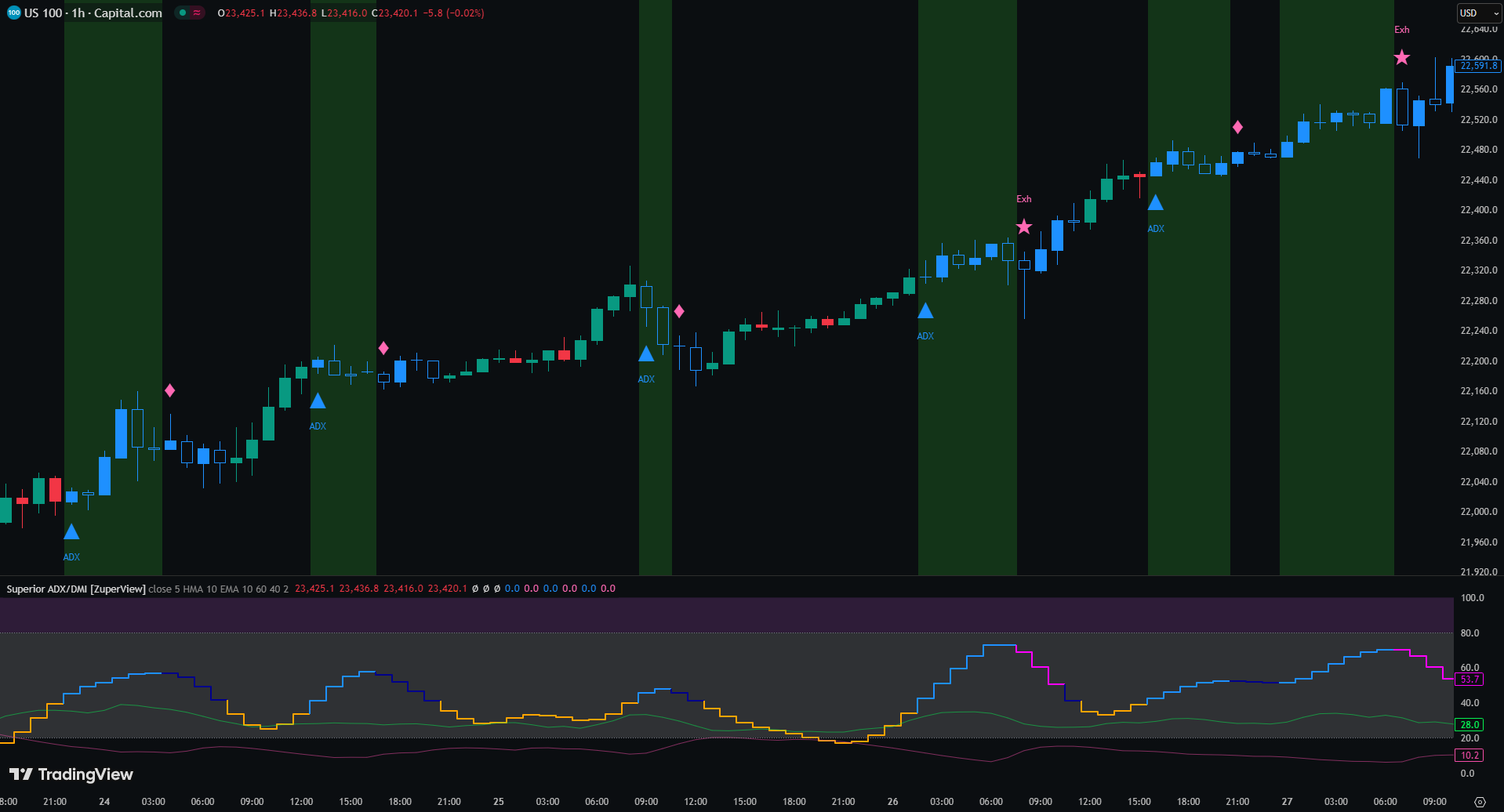This screenshot has height=812, width=1504.
Task: Click the TradingView logo
Action: pyautogui.click(x=71, y=774)
